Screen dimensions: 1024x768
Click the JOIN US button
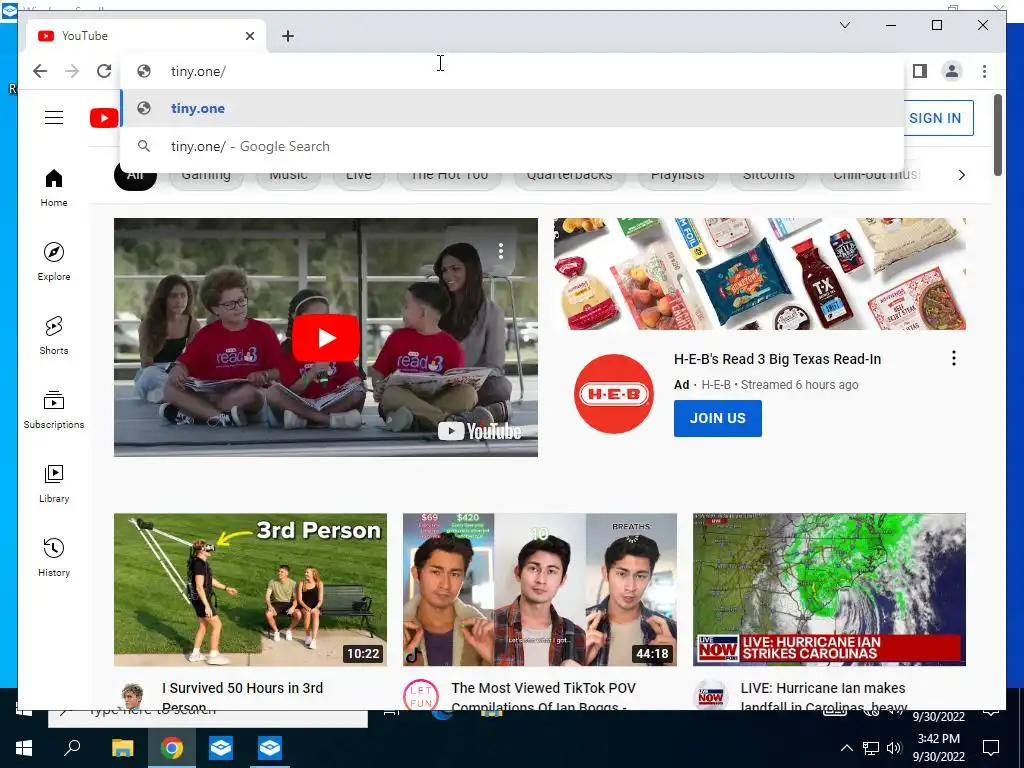[x=718, y=419]
